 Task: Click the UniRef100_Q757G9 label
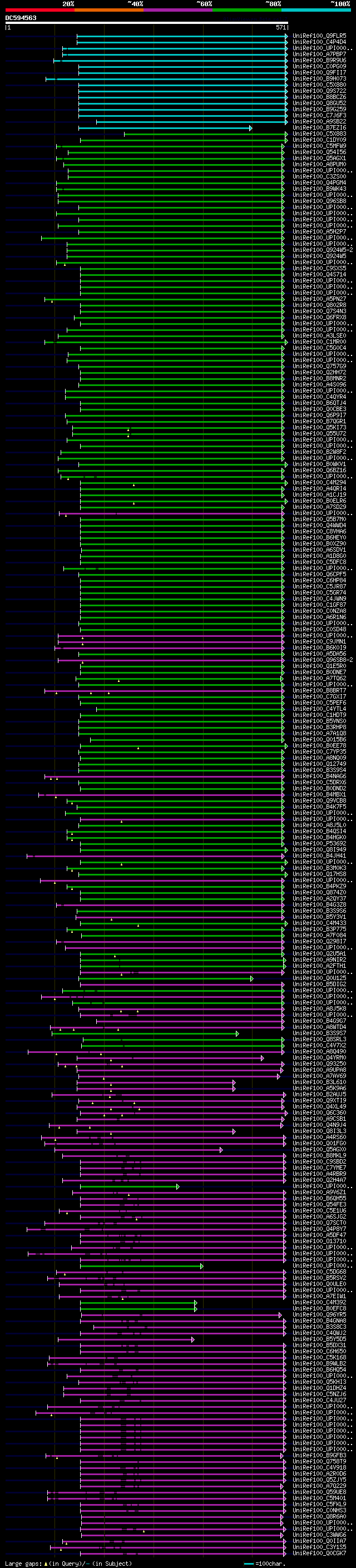click(x=319, y=367)
